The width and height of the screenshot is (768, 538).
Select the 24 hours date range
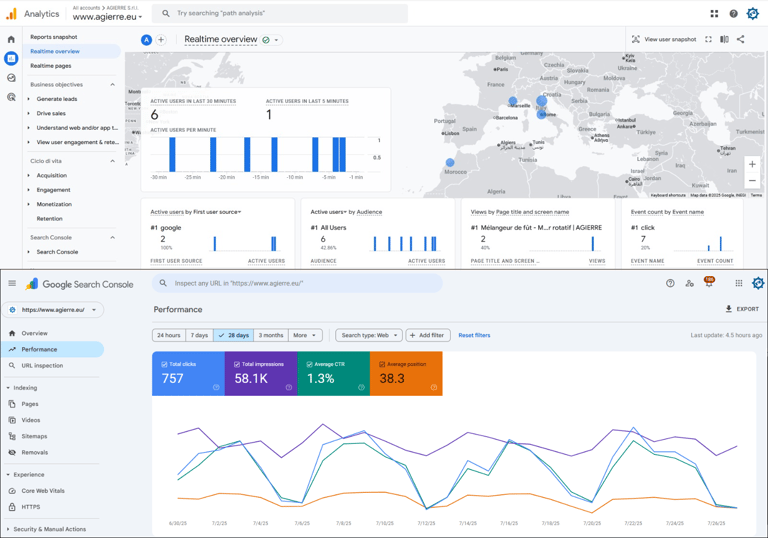pos(168,335)
